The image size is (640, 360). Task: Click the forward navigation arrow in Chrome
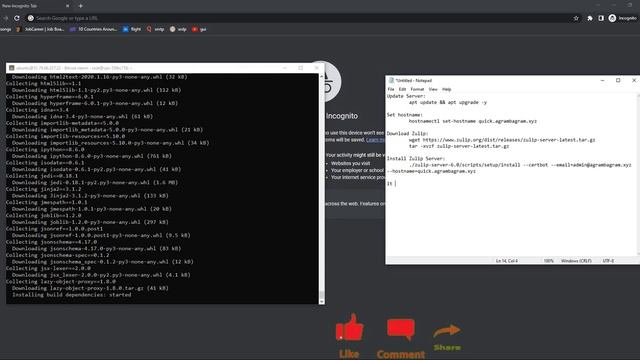click(x=5, y=18)
